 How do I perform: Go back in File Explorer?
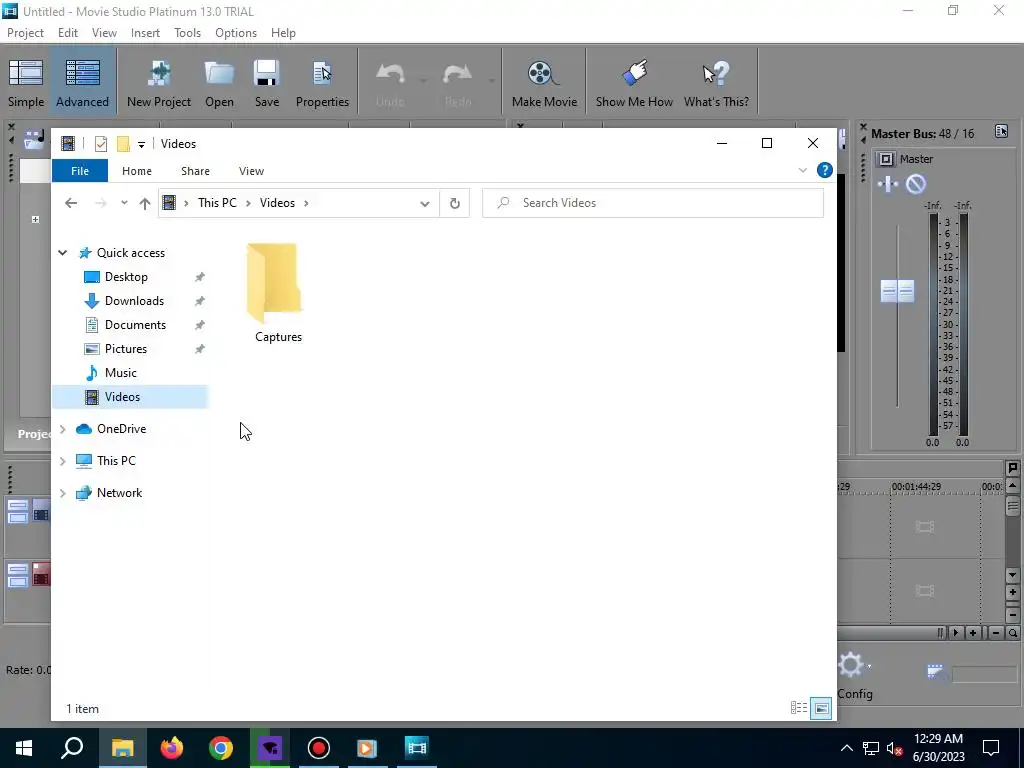[x=71, y=203]
